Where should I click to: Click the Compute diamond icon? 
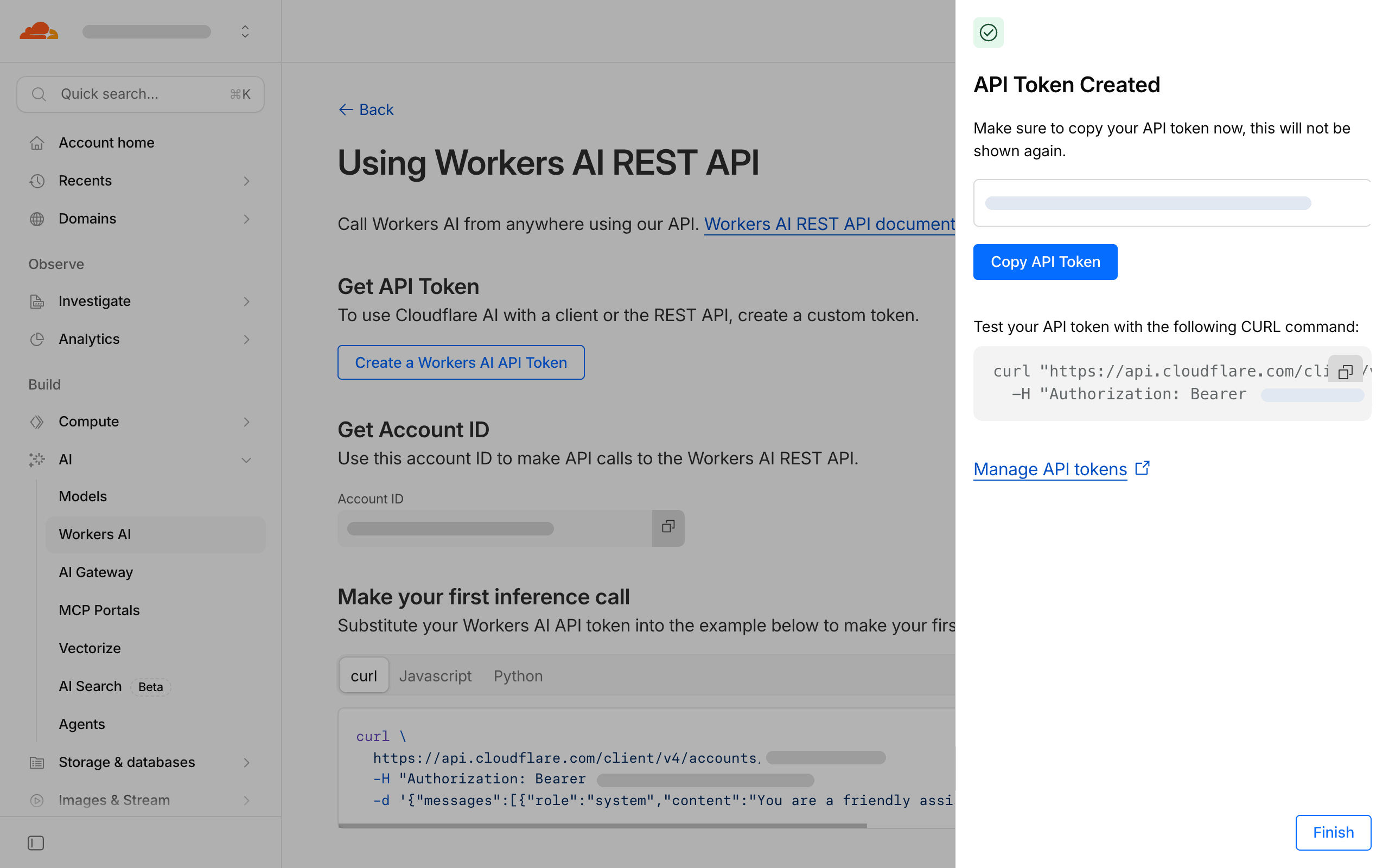(x=37, y=422)
